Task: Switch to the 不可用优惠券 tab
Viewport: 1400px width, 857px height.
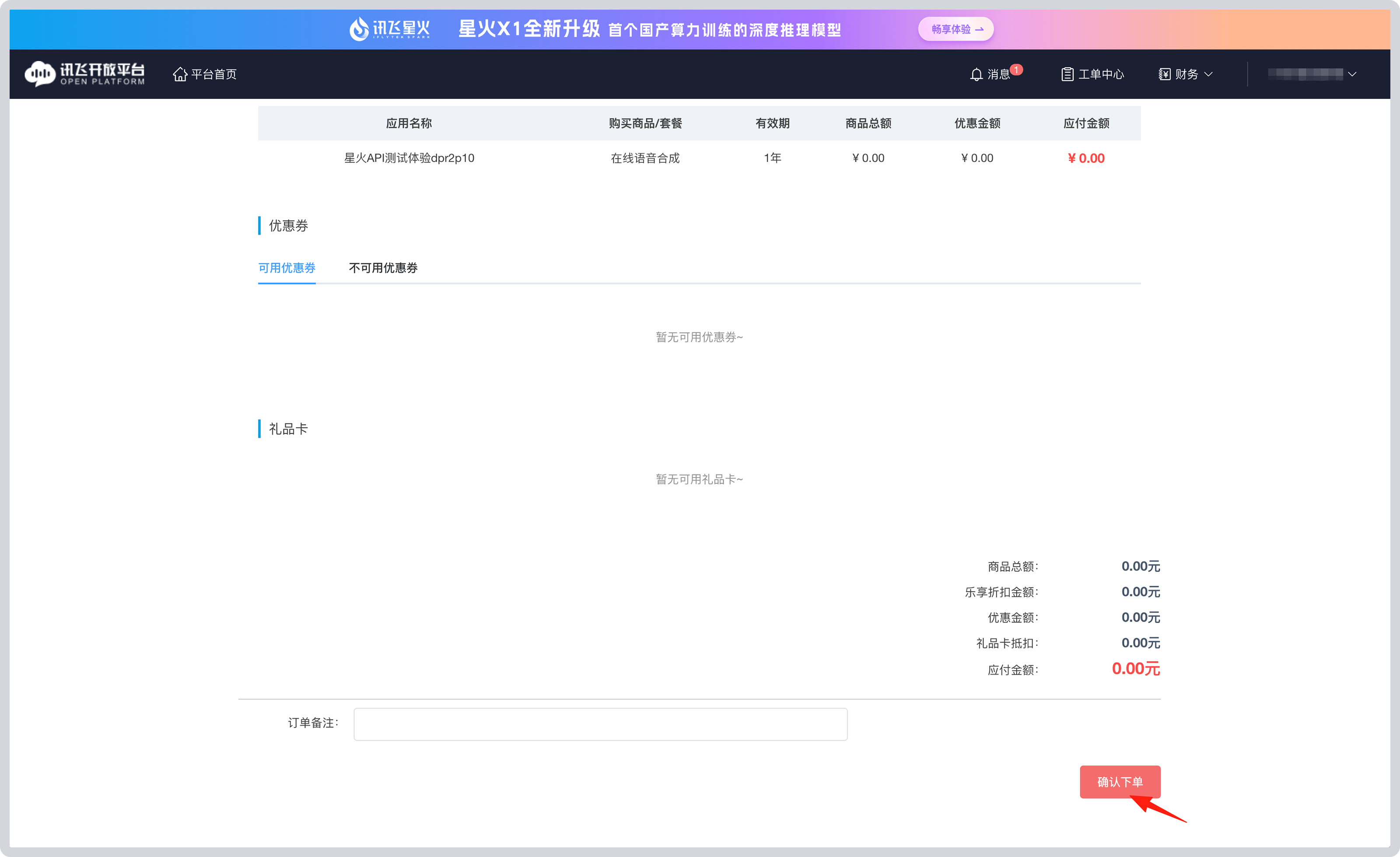Action: pos(383,268)
